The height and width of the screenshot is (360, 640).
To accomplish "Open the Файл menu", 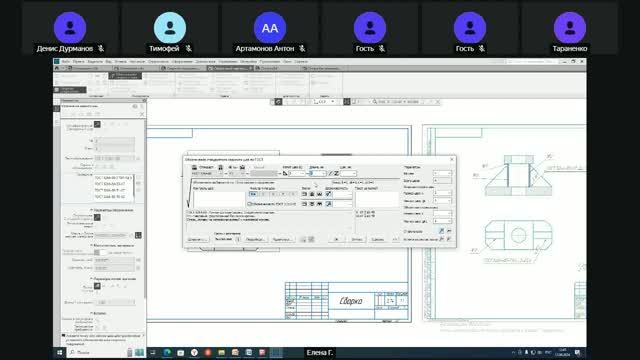I will [66, 62].
